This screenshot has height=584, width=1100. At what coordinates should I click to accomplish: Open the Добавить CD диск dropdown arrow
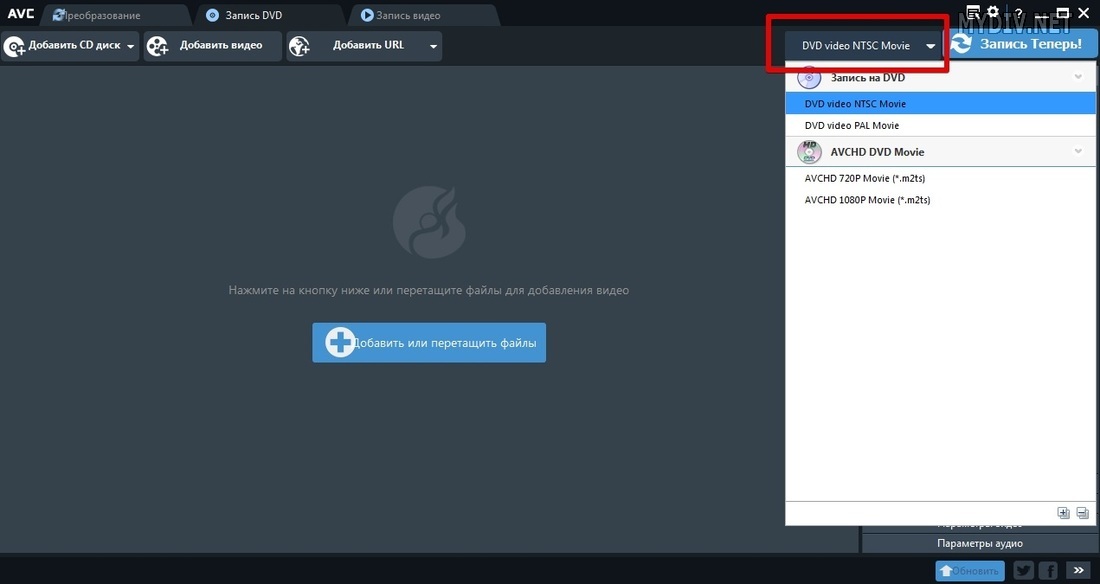point(130,46)
